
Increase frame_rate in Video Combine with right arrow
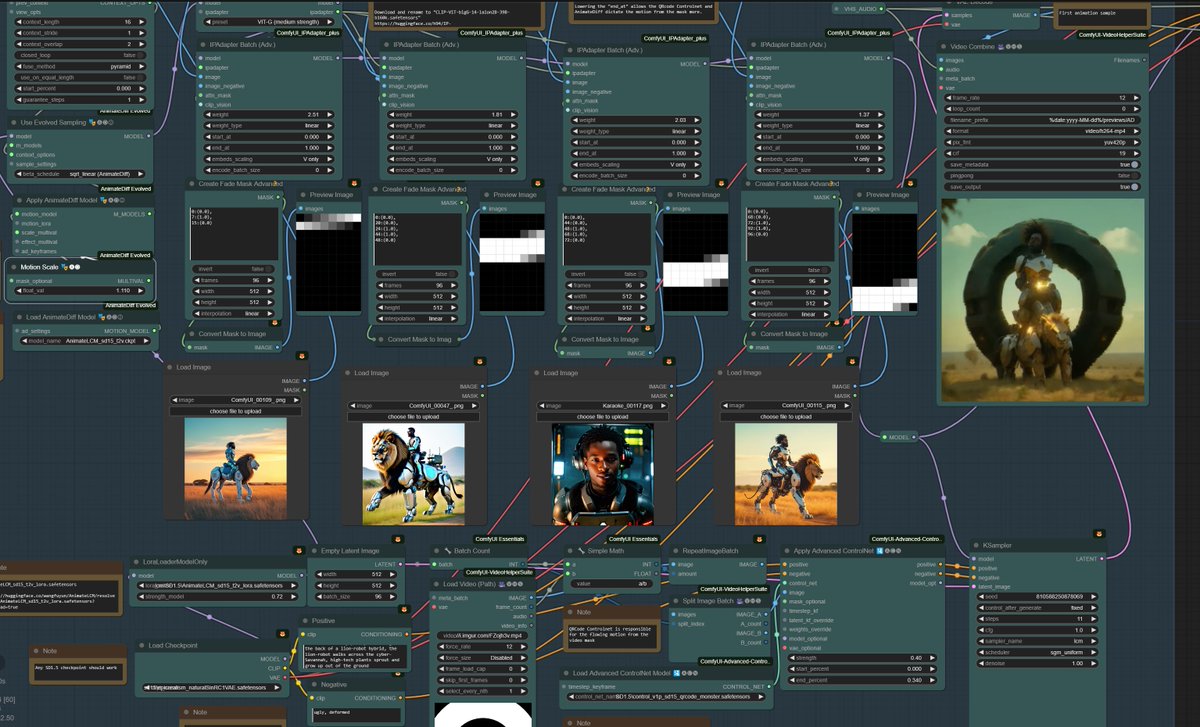click(x=1136, y=98)
